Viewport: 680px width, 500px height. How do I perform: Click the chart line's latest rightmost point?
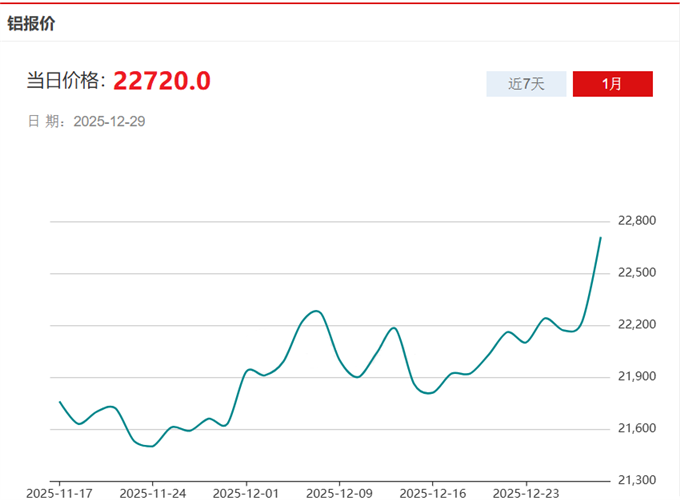click(x=600, y=237)
